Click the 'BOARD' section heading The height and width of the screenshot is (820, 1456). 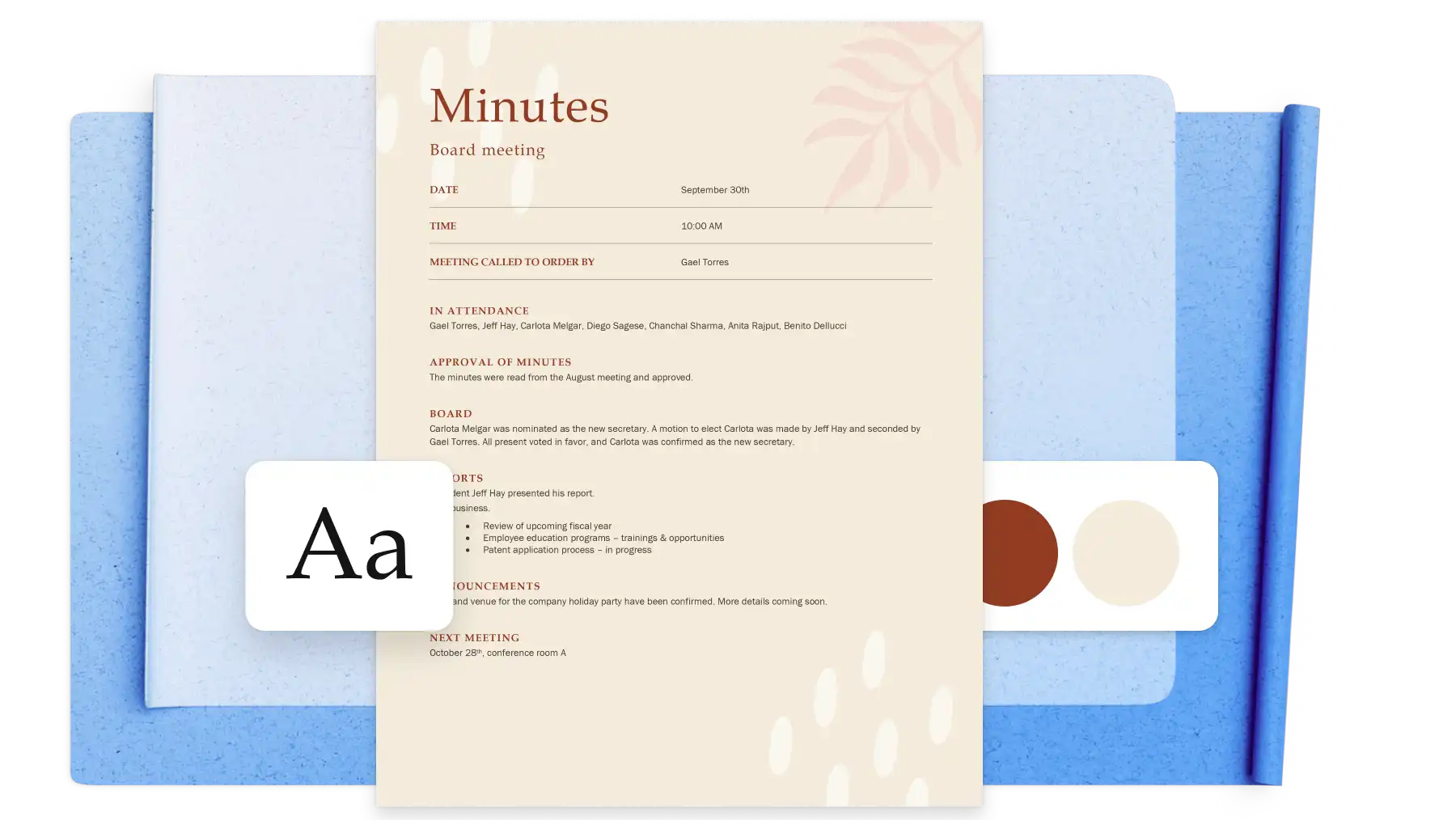(x=451, y=413)
